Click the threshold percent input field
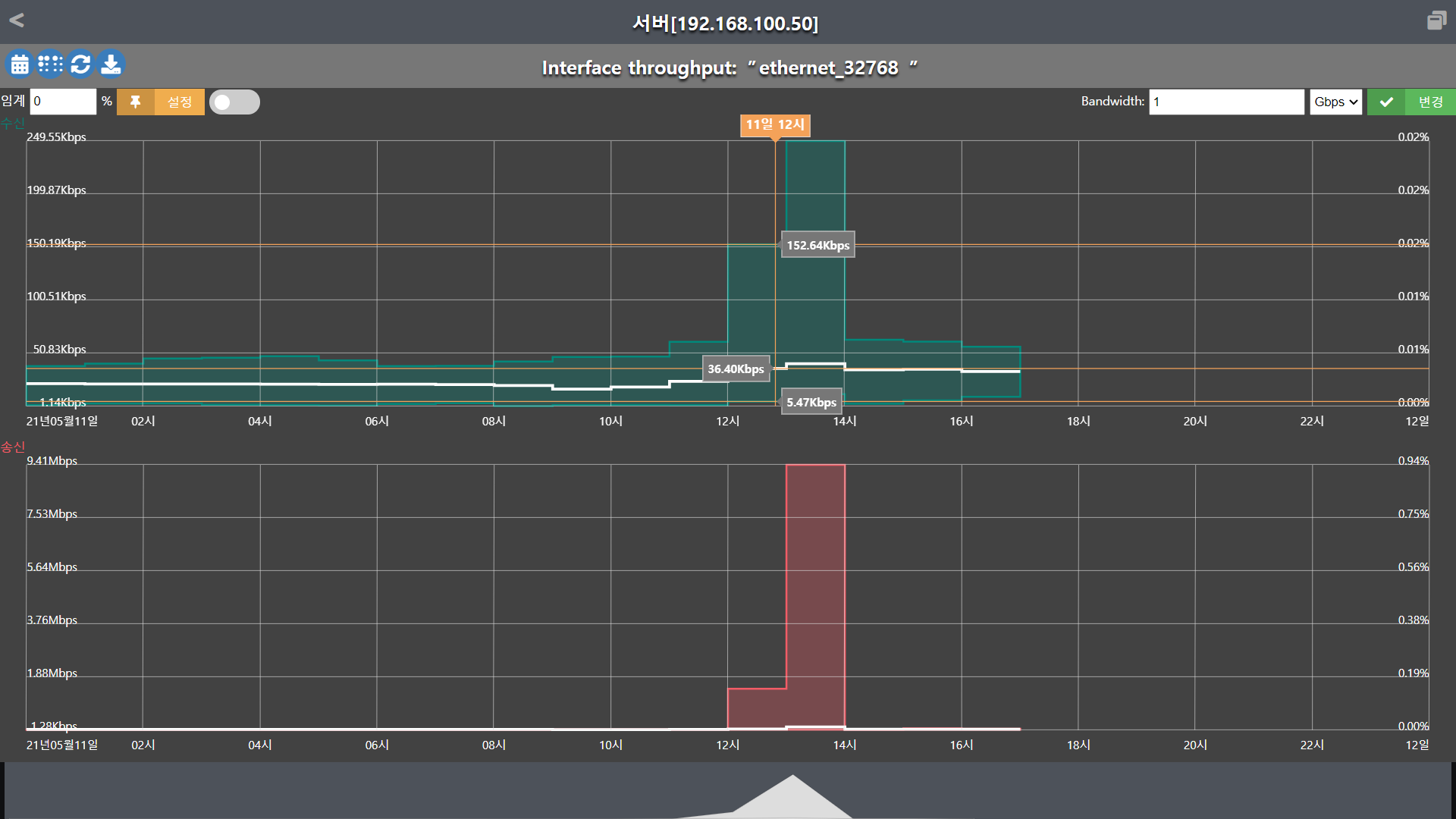 pyautogui.click(x=64, y=102)
